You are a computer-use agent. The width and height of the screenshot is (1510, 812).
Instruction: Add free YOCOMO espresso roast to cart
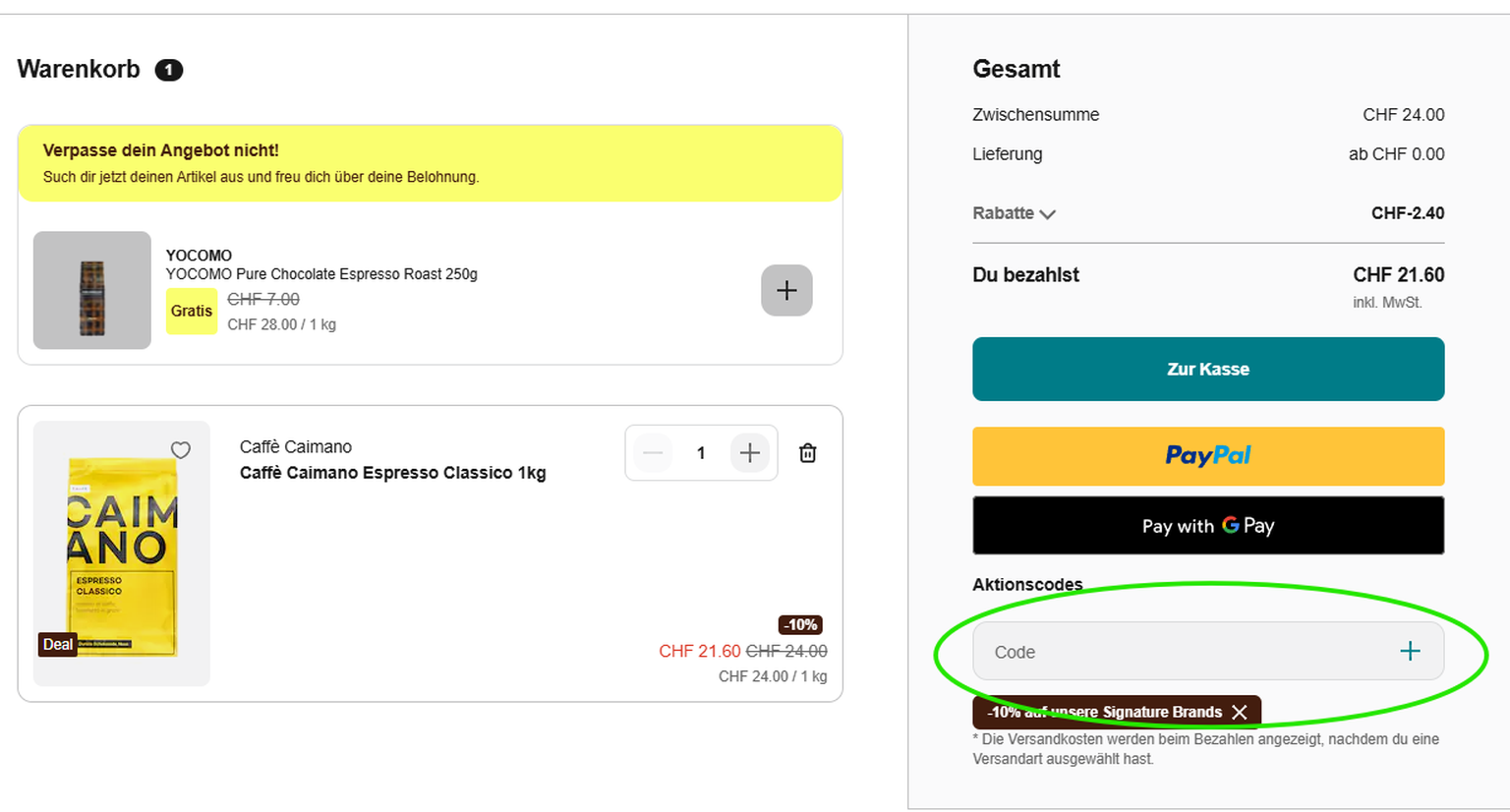tap(786, 290)
